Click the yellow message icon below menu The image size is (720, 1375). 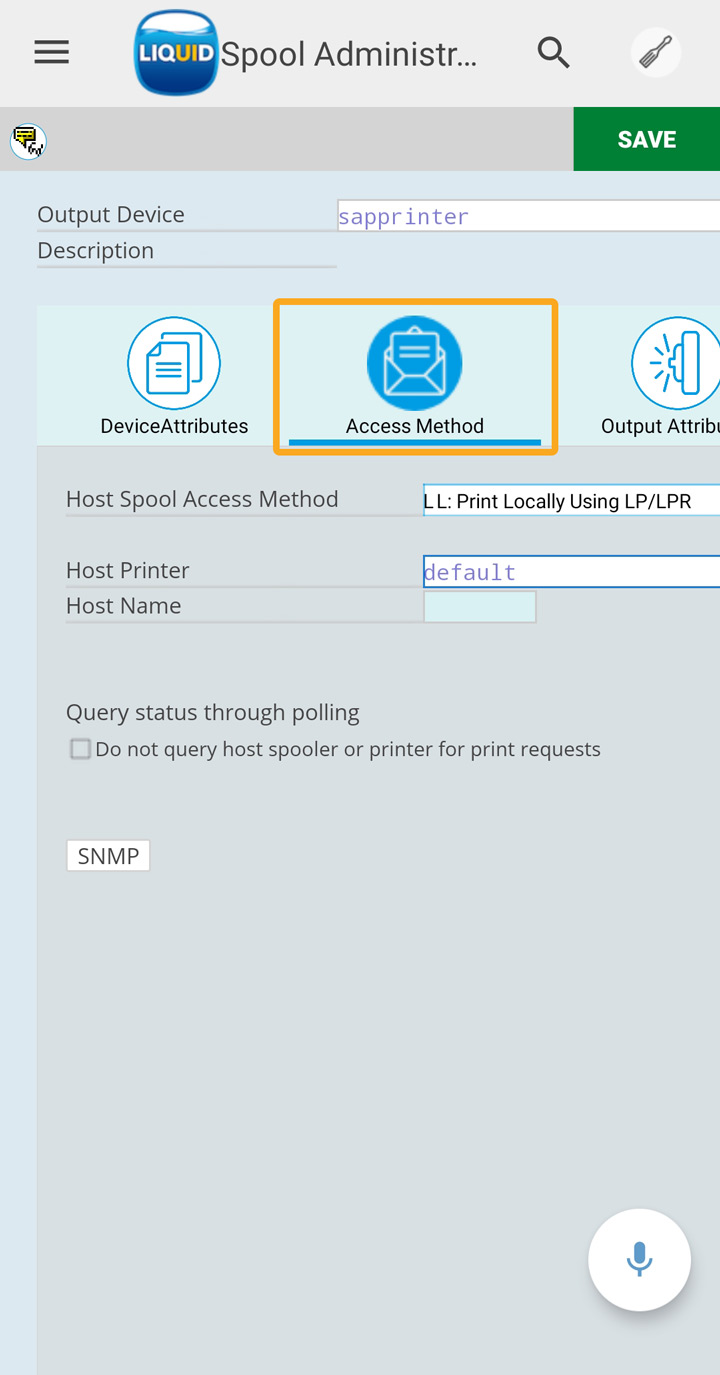point(28,140)
